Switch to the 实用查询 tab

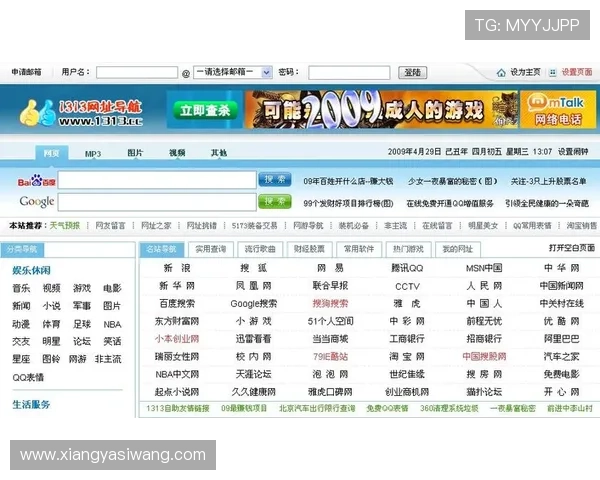(x=210, y=250)
